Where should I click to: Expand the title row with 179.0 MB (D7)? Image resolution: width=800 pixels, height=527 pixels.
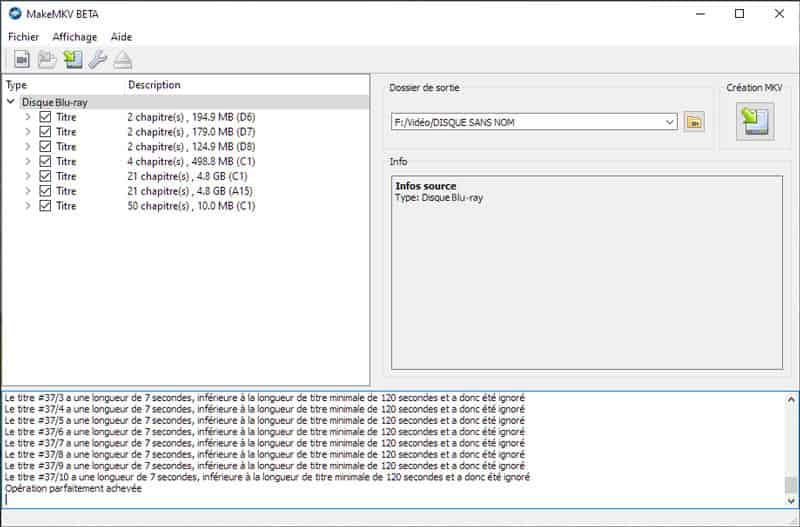click(28, 132)
